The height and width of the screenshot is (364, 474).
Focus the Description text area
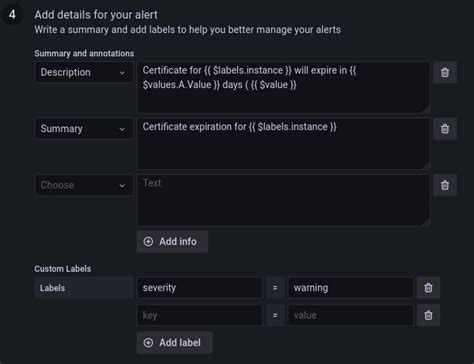283,87
